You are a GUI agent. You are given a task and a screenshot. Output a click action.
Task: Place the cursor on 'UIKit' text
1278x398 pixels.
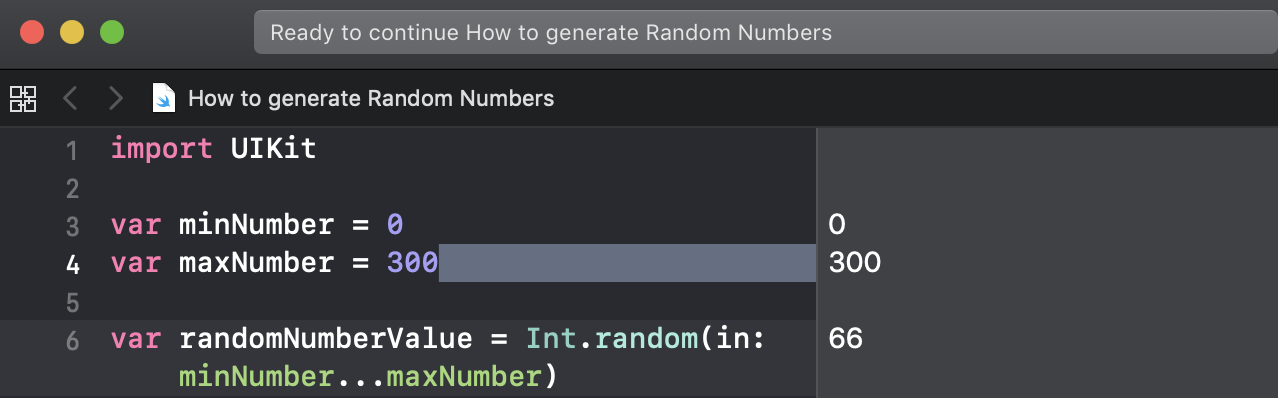tap(272, 150)
